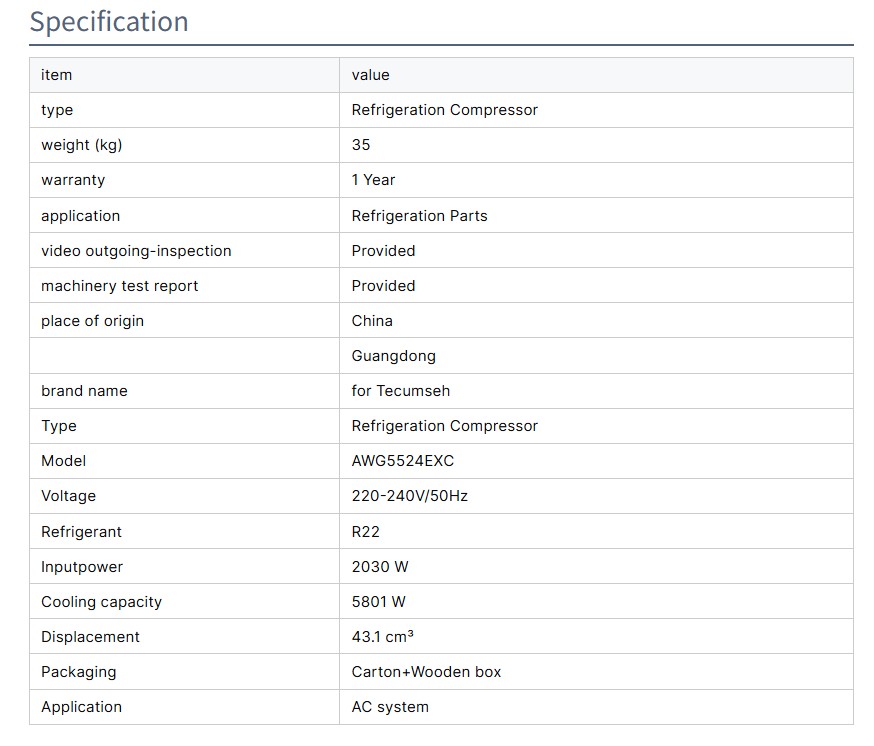Click the 'Carton+Wooden box' packaging value

pos(426,672)
